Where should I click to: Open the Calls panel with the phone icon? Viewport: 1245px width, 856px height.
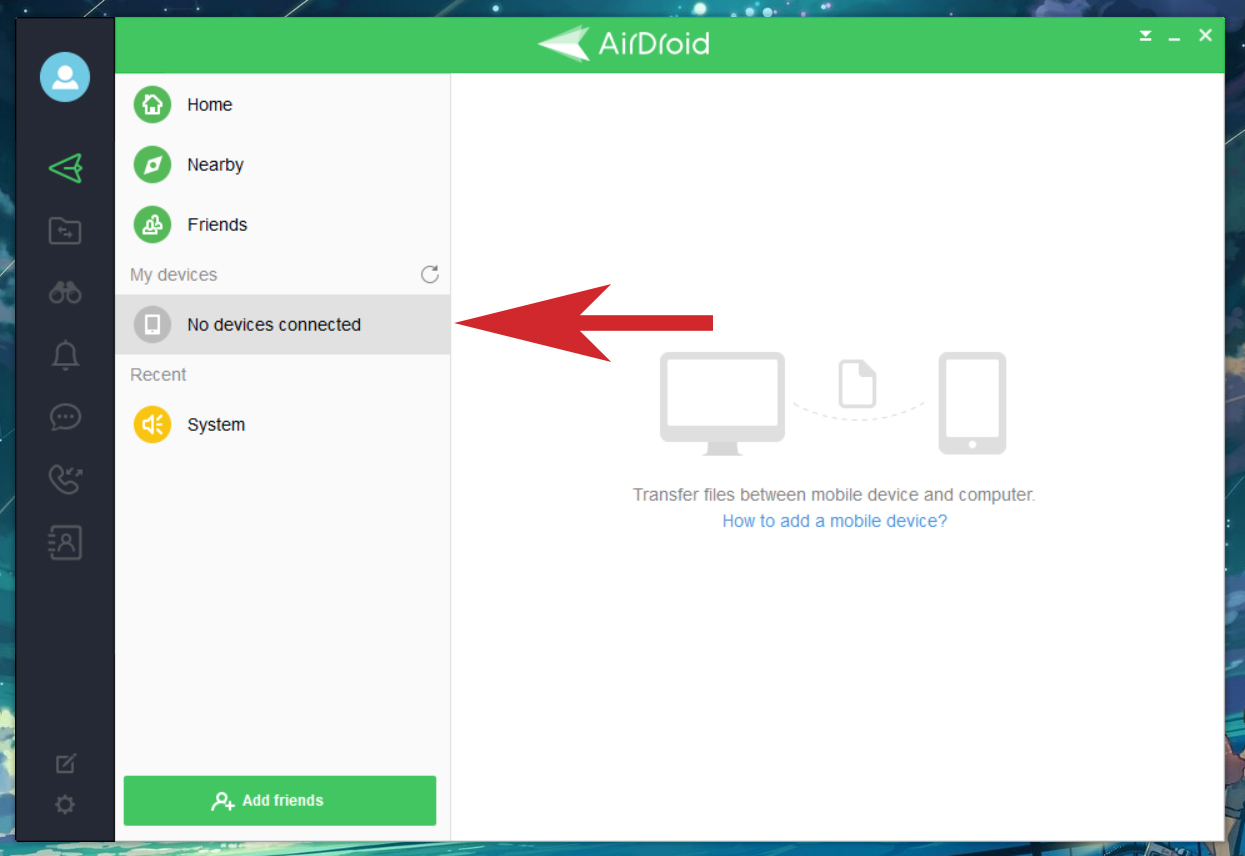64,479
